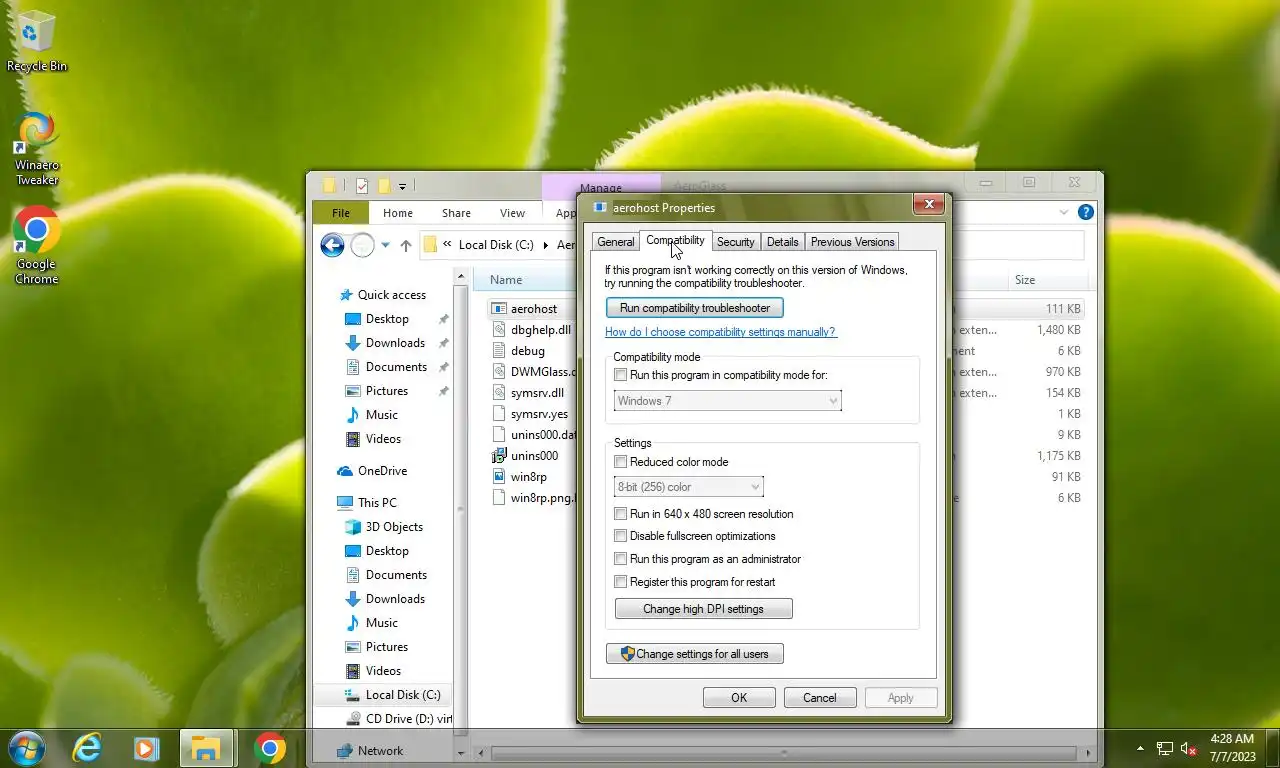
Task: Go up one folder level in Explorer
Action: 405,245
